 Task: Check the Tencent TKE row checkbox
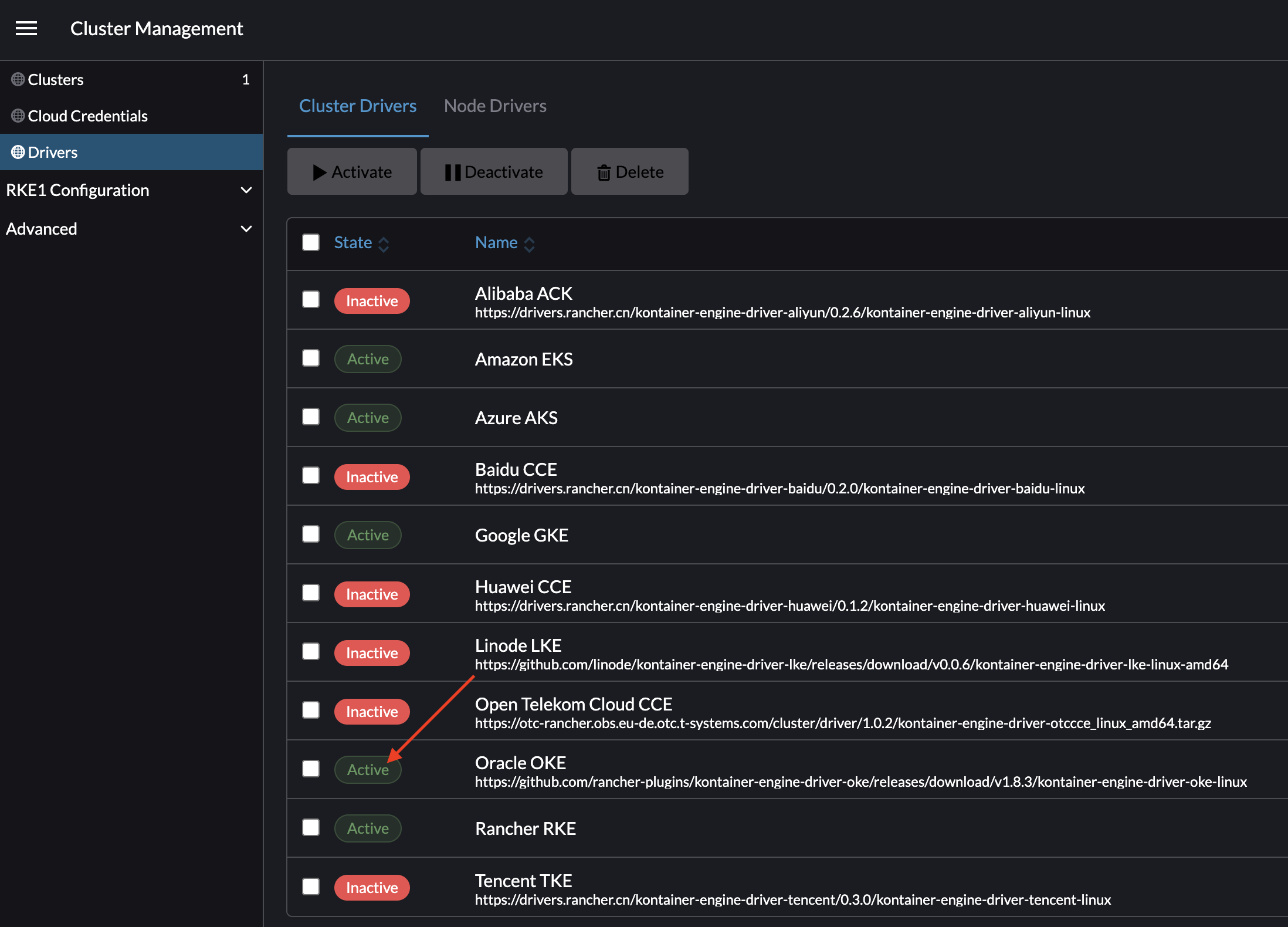(310, 887)
